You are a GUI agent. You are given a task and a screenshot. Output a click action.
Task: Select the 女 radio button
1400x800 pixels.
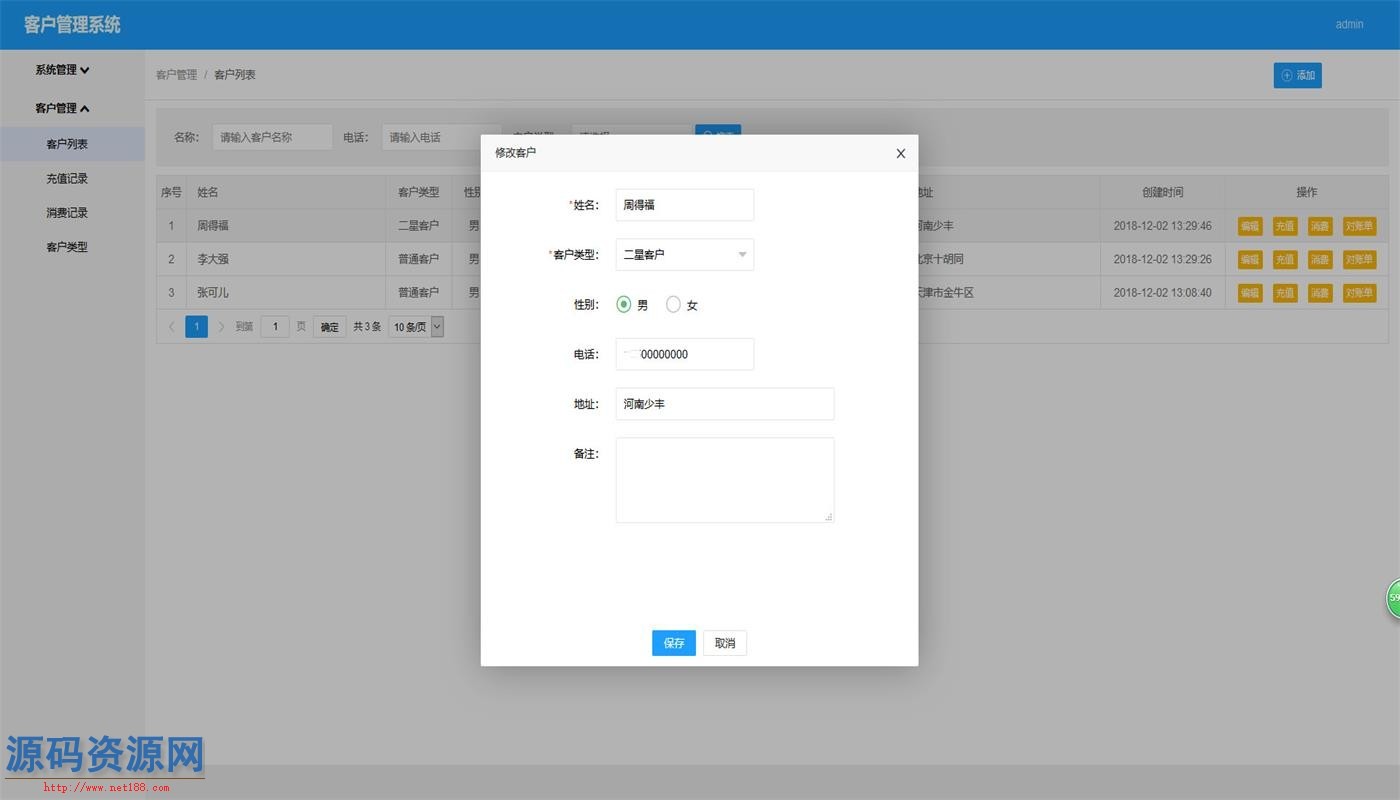[x=673, y=304]
